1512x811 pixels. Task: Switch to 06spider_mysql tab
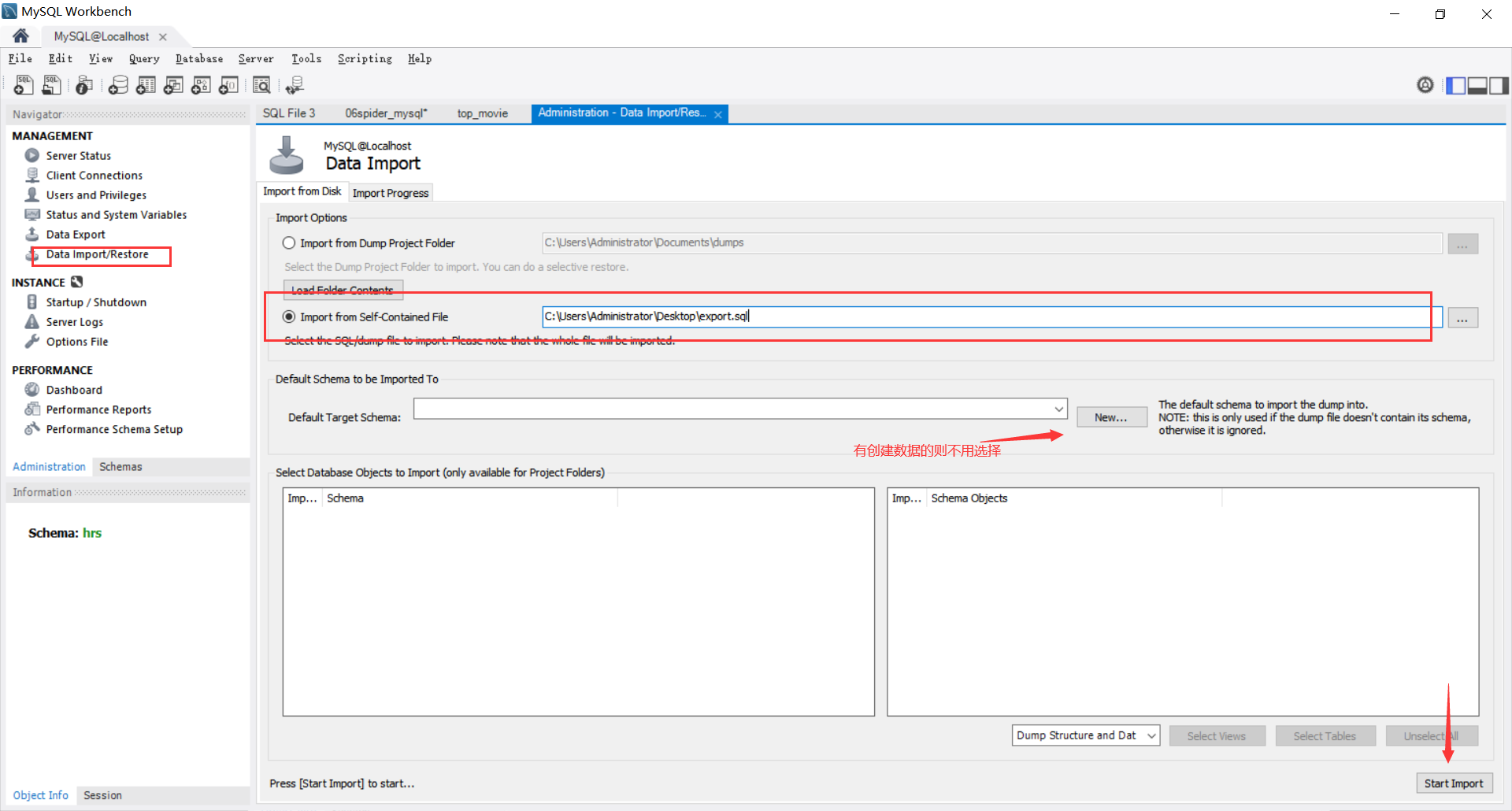pyautogui.click(x=386, y=113)
